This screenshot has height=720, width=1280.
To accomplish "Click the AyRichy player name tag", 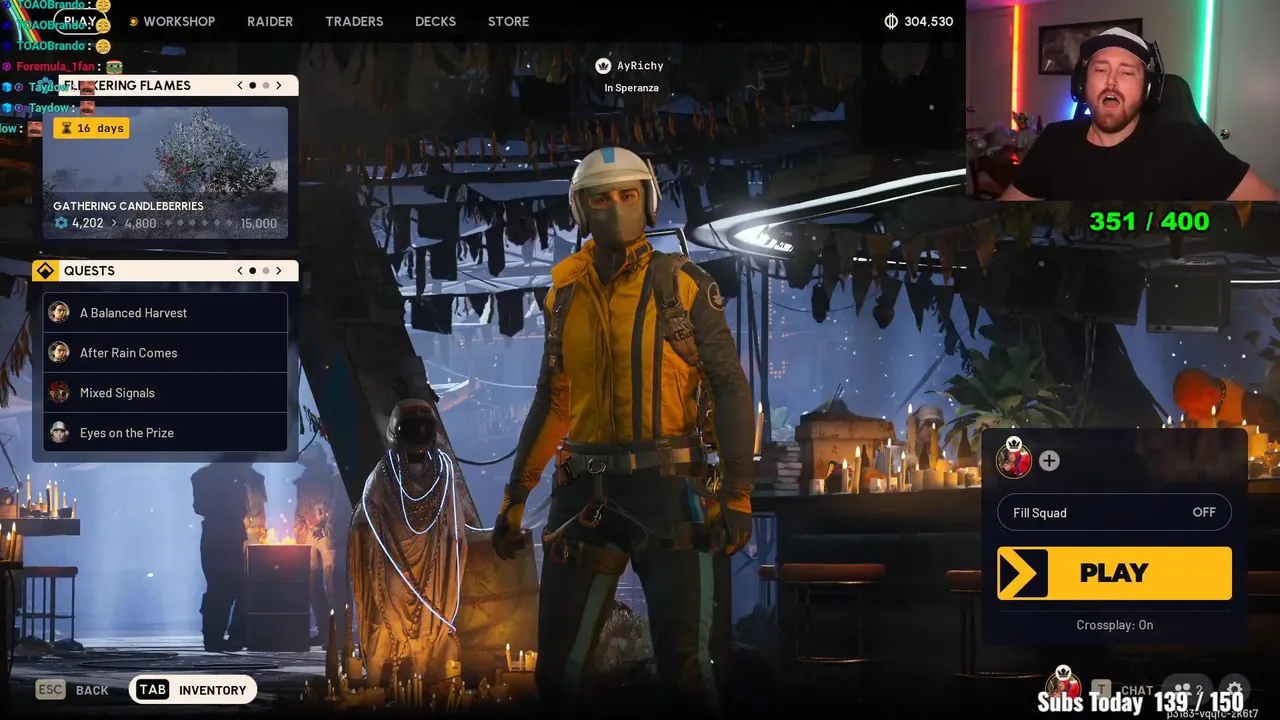I will [x=640, y=66].
